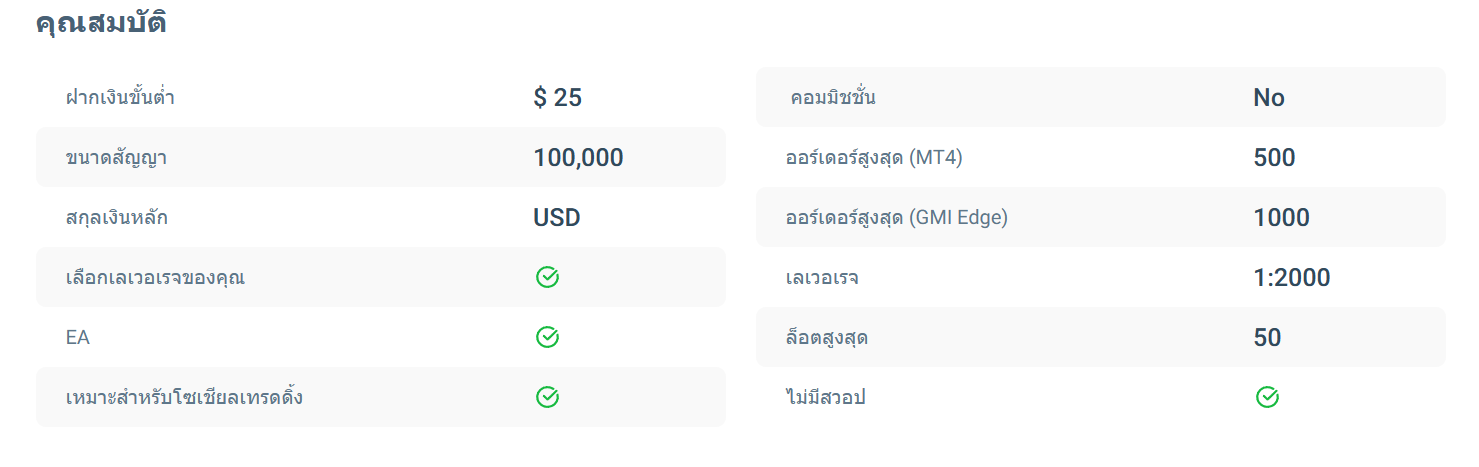The image size is (1479, 467).
Task: Select the คอมมิชชั่น row label
Action: coord(833,98)
